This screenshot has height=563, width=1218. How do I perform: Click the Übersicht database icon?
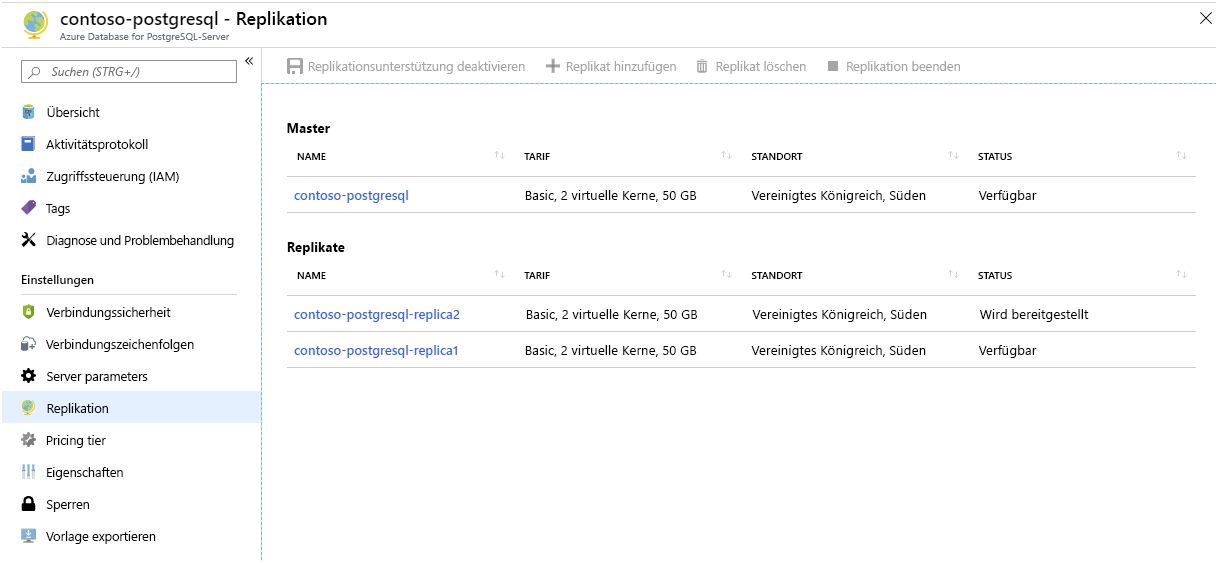(x=28, y=112)
